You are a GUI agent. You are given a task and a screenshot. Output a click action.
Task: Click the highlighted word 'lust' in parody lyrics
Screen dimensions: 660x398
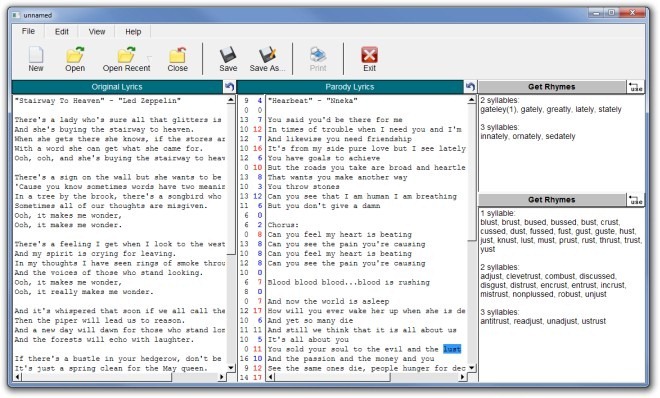click(452, 349)
